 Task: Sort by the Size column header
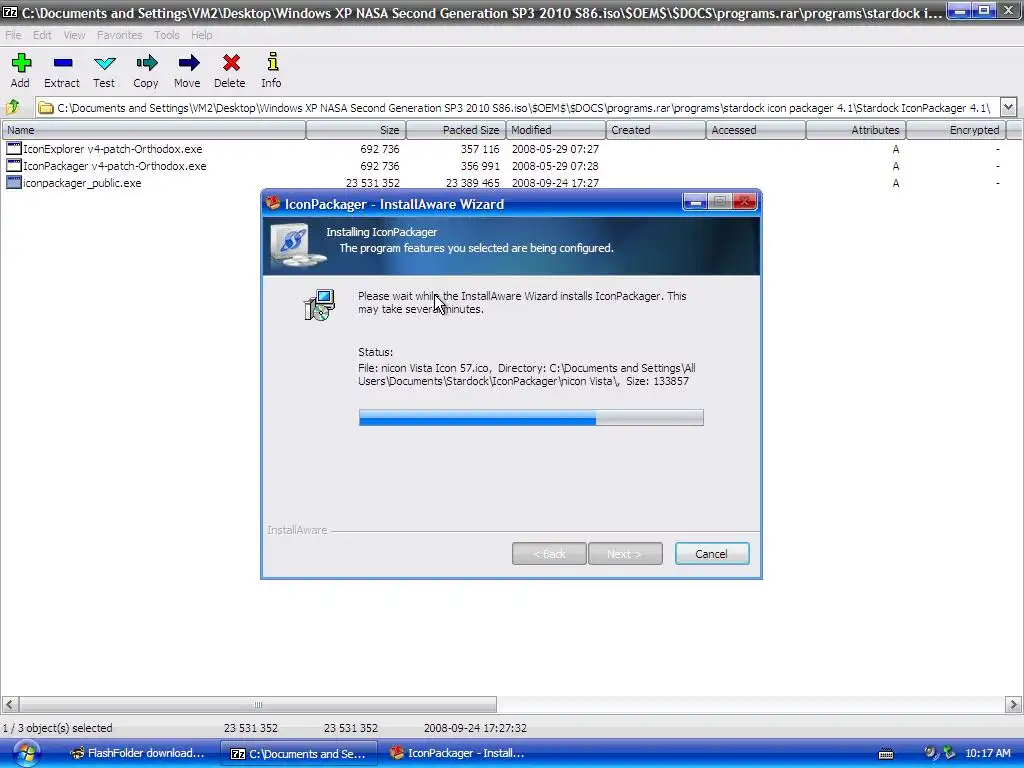pos(356,130)
